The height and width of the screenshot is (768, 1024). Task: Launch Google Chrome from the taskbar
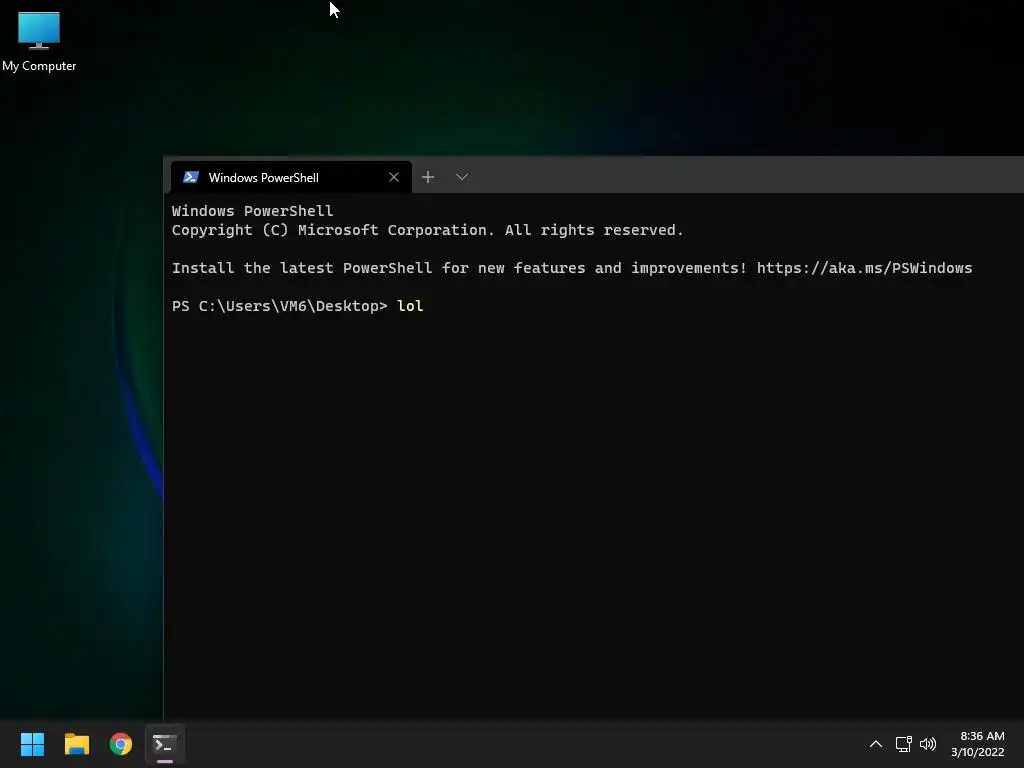[x=121, y=744]
